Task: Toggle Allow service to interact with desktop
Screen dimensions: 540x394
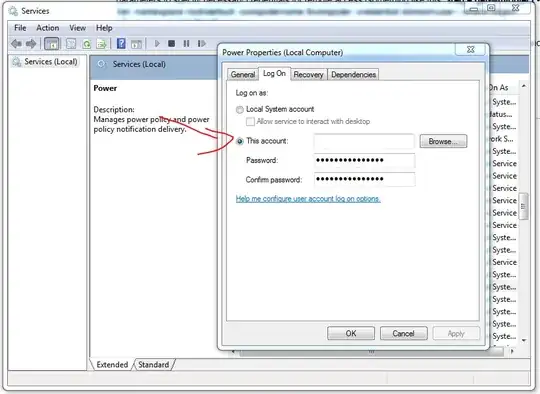Action: [x=250, y=122]
